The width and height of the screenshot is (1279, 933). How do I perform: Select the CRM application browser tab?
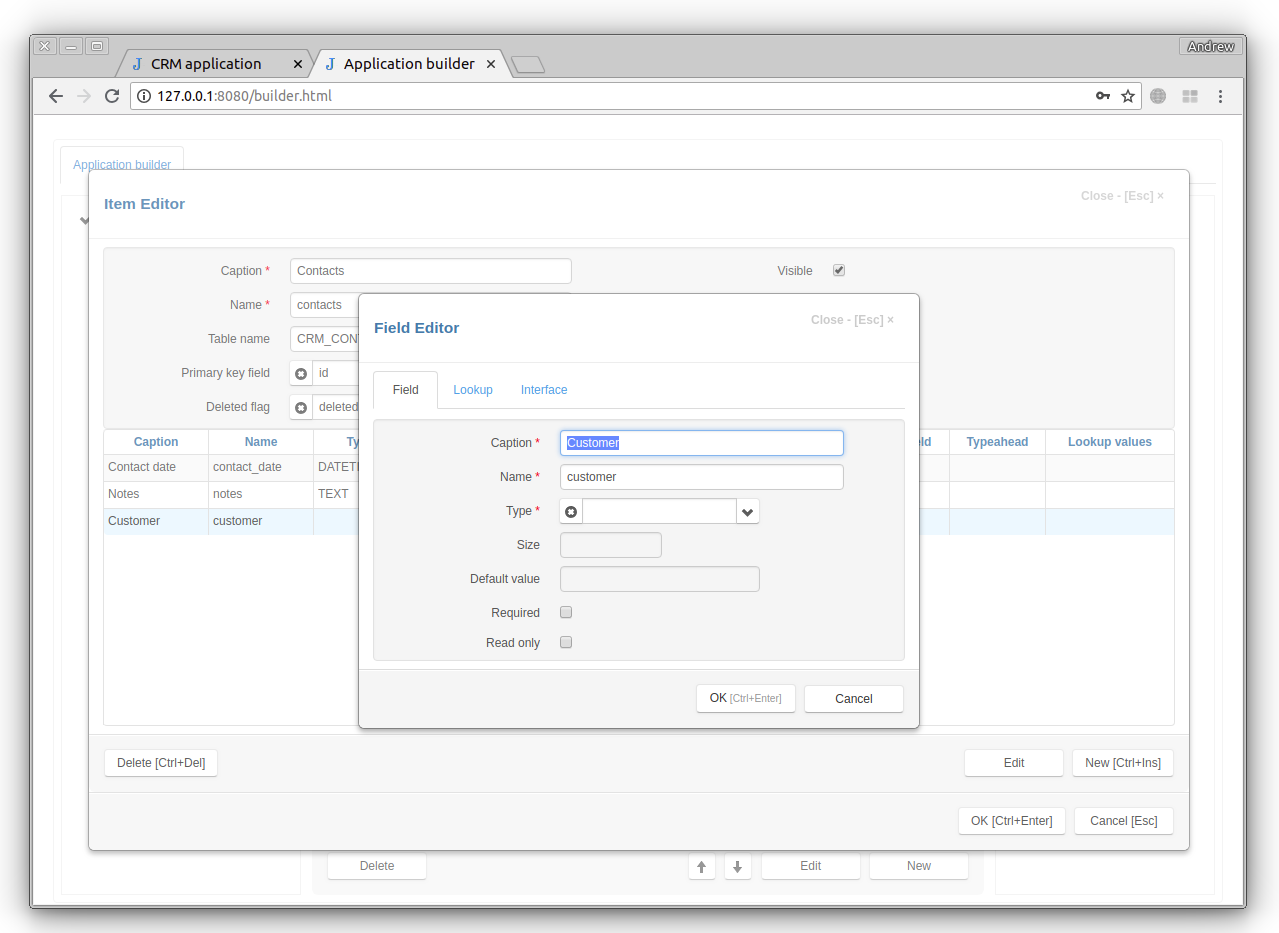(x=214, y=64)
